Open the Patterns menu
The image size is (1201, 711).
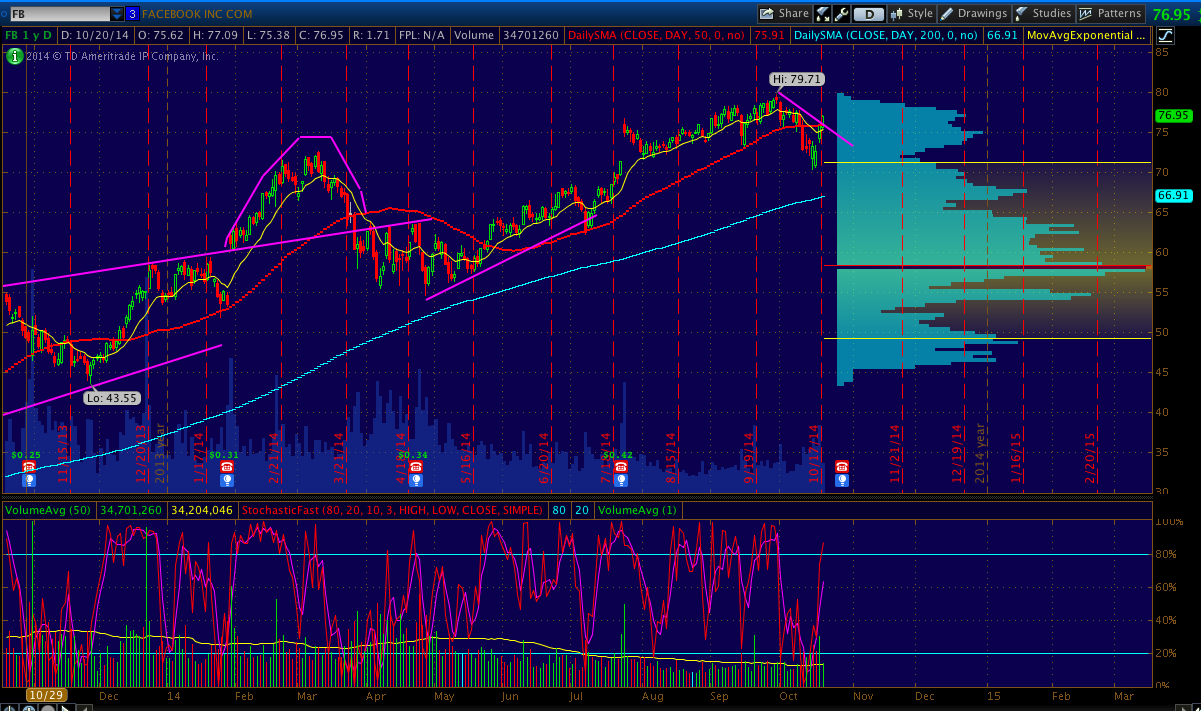click(x=1110, y=14)
